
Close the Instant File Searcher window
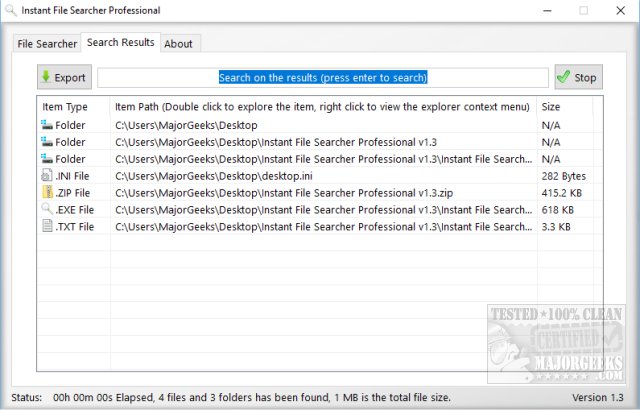pyautogui.click(x=620, y=10)
